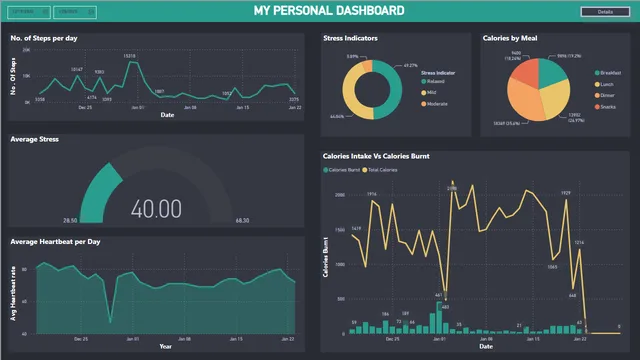Image resolution: width=640 pixels, height=360 pixels.
Task: Select Relaxed in Stress Indicator legend
Action: point(433,81)
